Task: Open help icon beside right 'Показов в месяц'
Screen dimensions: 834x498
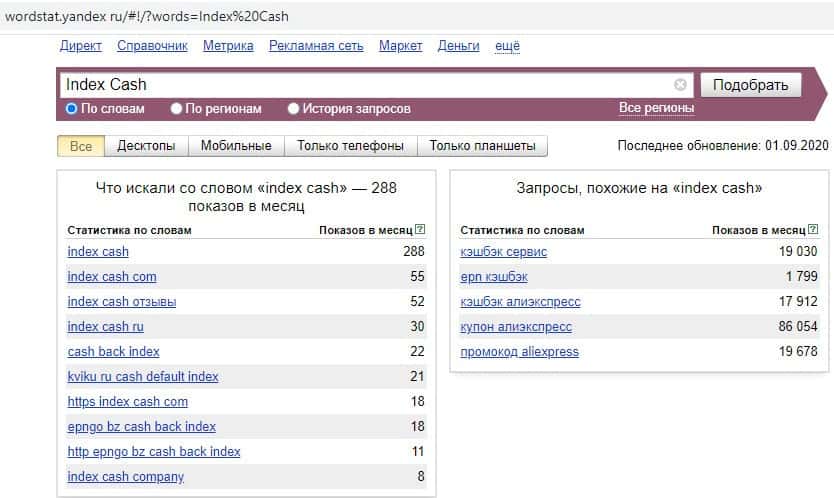Action: (x=813, y=229)
